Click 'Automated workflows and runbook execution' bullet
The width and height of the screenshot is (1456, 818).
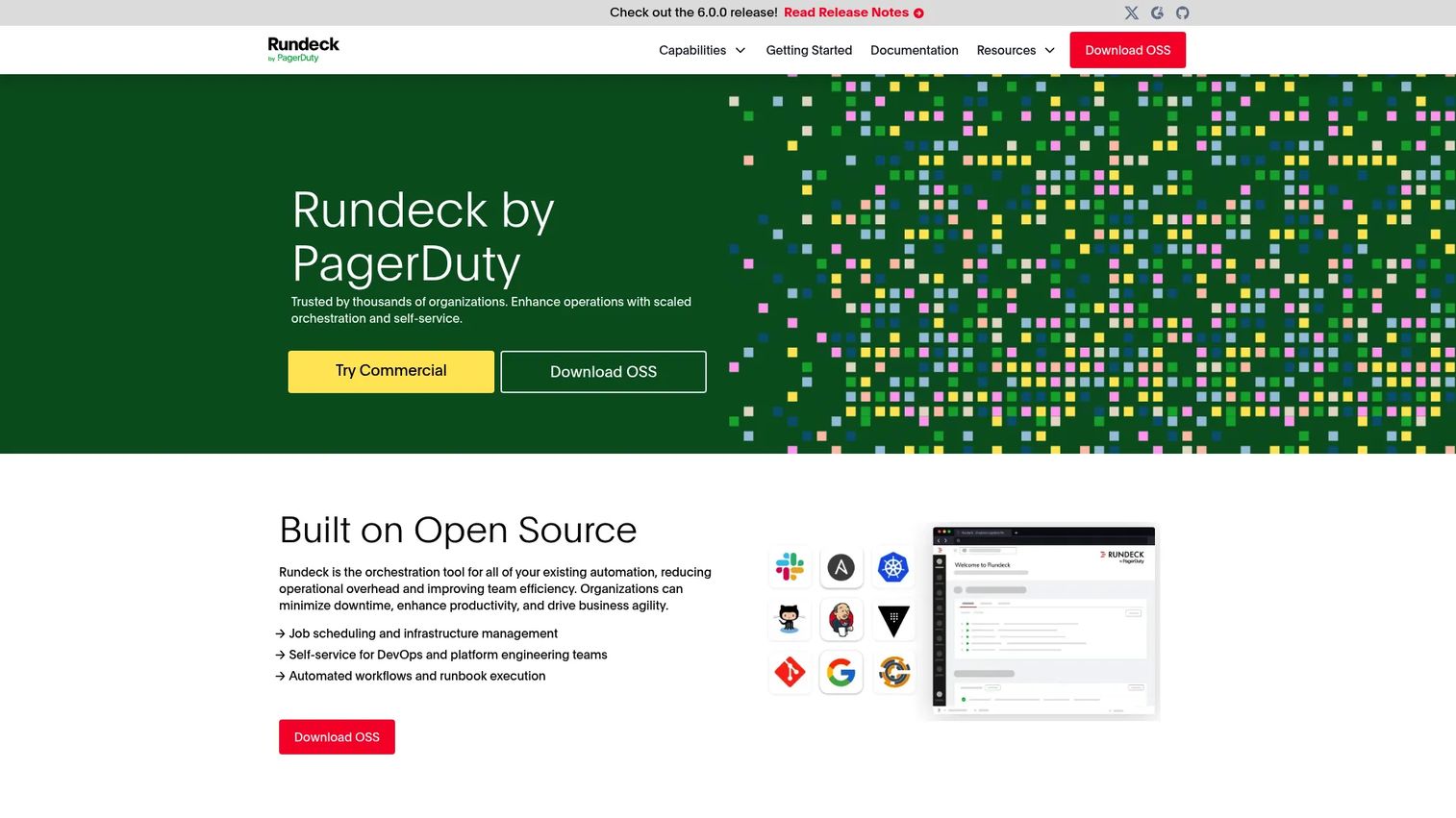(x=417, y=676)
